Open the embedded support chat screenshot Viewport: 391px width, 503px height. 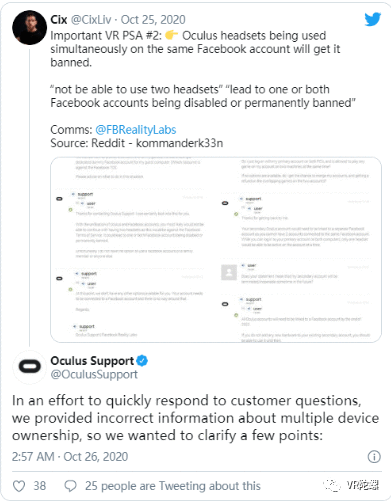(x=216, y=250)
